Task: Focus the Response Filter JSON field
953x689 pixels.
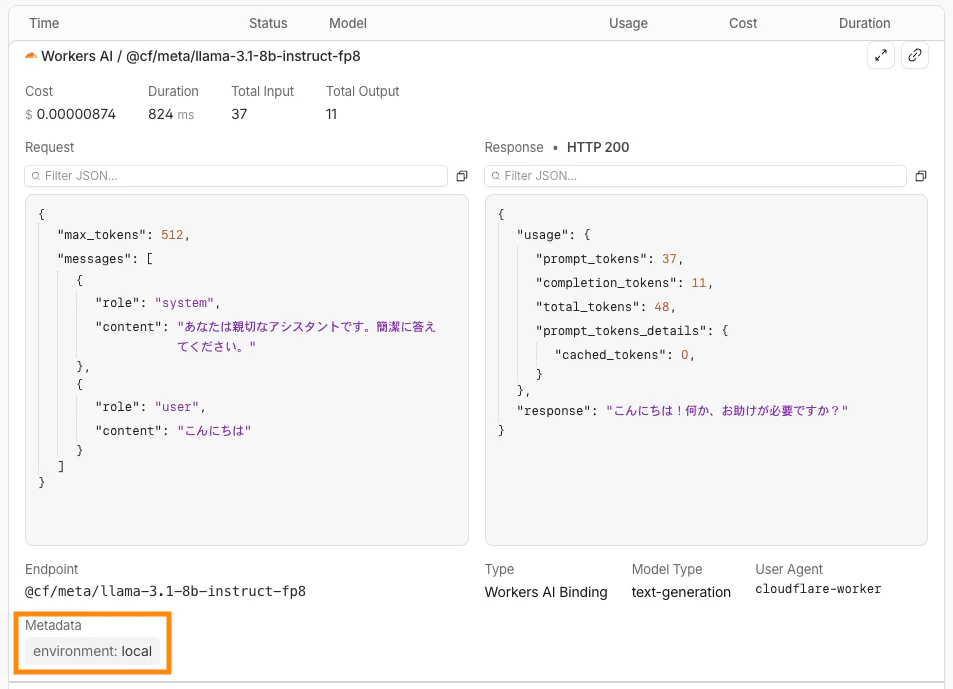Action: (695, 176)
